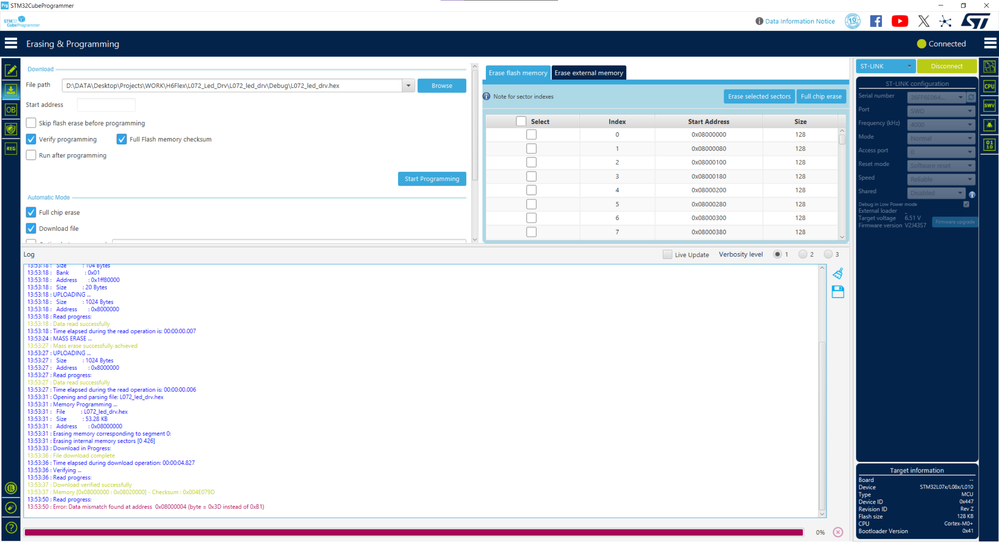
Task: Open the help question mark icon
Action: [x=10, y=527]
